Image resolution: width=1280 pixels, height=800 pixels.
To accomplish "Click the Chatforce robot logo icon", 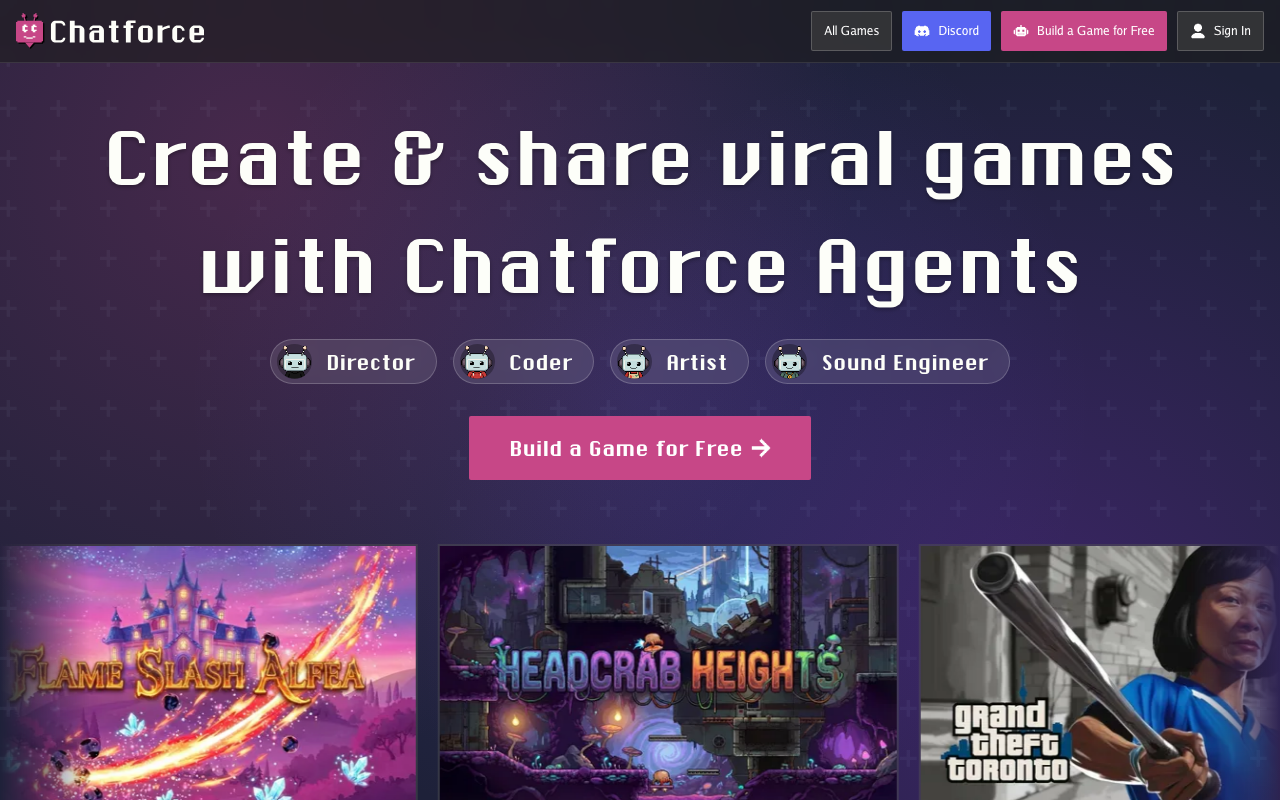I will 30,31.
